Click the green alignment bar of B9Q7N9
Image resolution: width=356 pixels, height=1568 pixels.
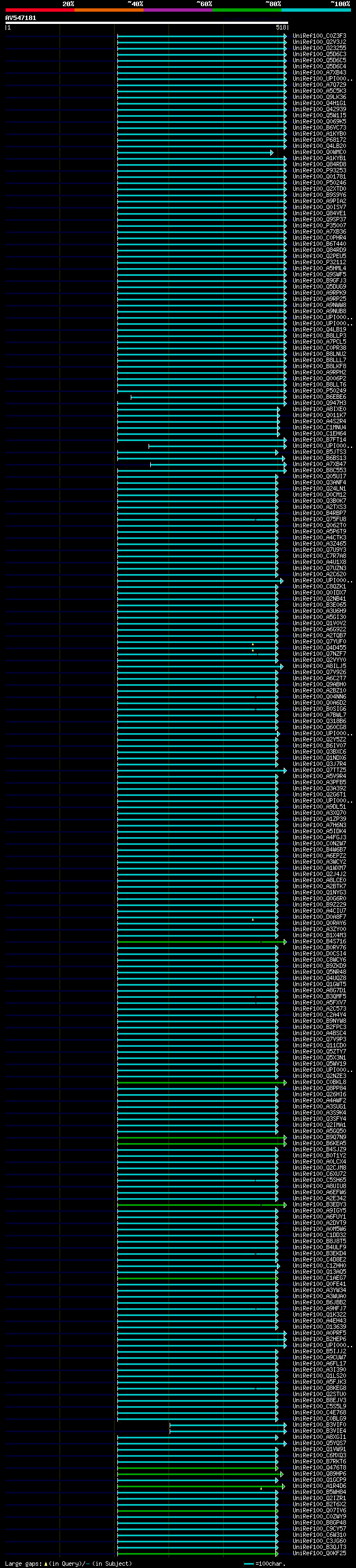coord(202,1137)
